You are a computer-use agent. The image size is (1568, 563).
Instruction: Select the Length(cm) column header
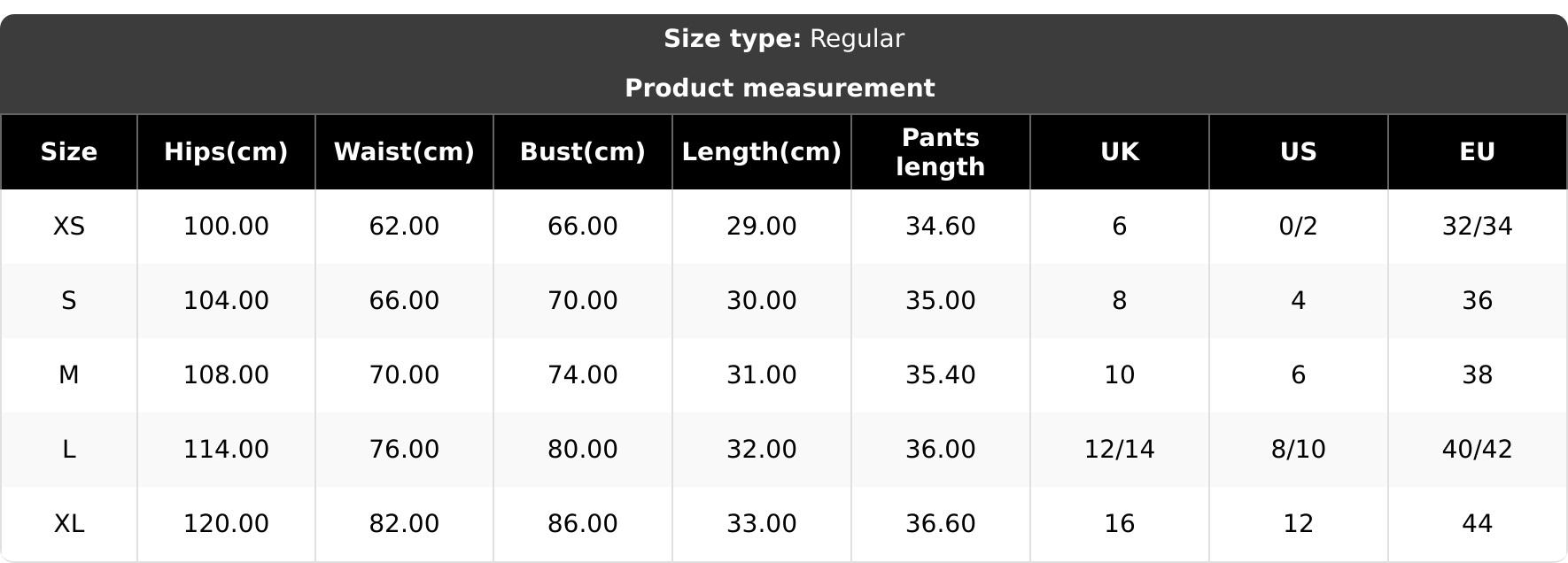click(x=761, y=152)
